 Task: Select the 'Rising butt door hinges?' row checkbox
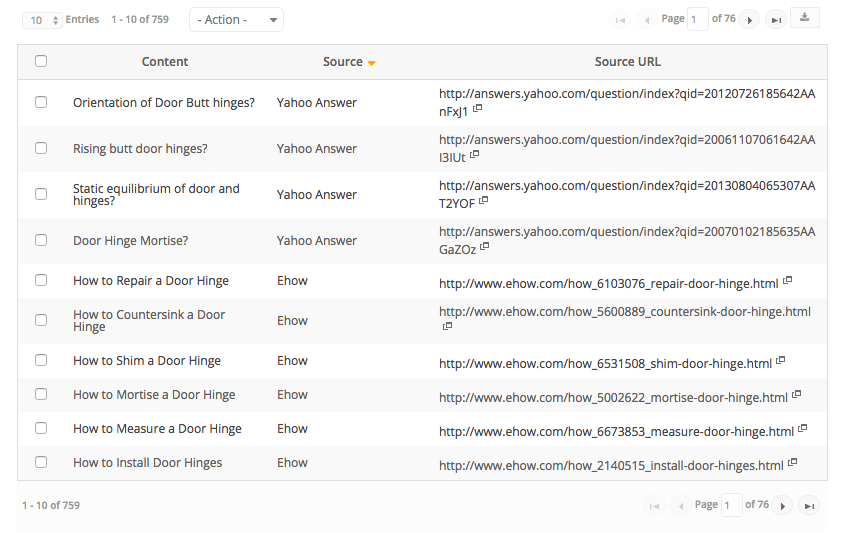point(41,148)
